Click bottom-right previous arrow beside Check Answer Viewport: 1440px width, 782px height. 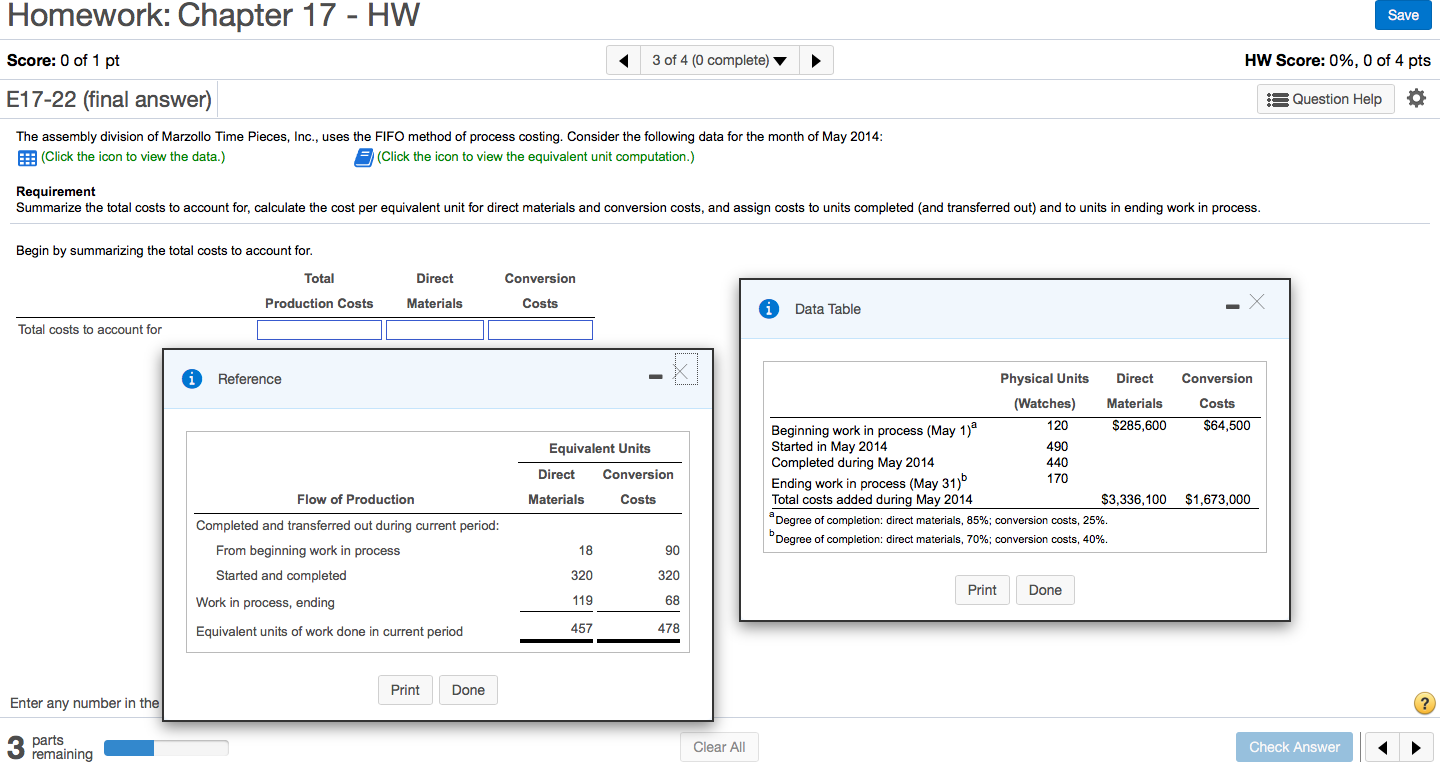click(1382, 747)
